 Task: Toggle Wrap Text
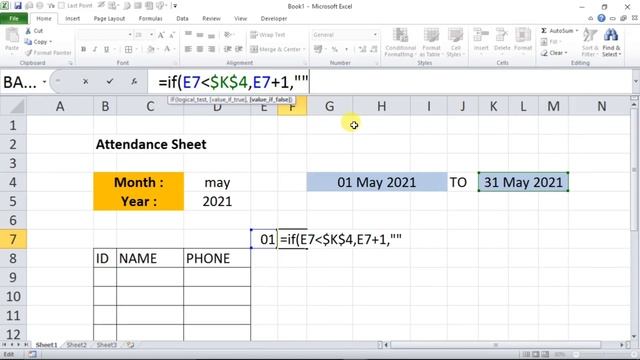[268, 35]
